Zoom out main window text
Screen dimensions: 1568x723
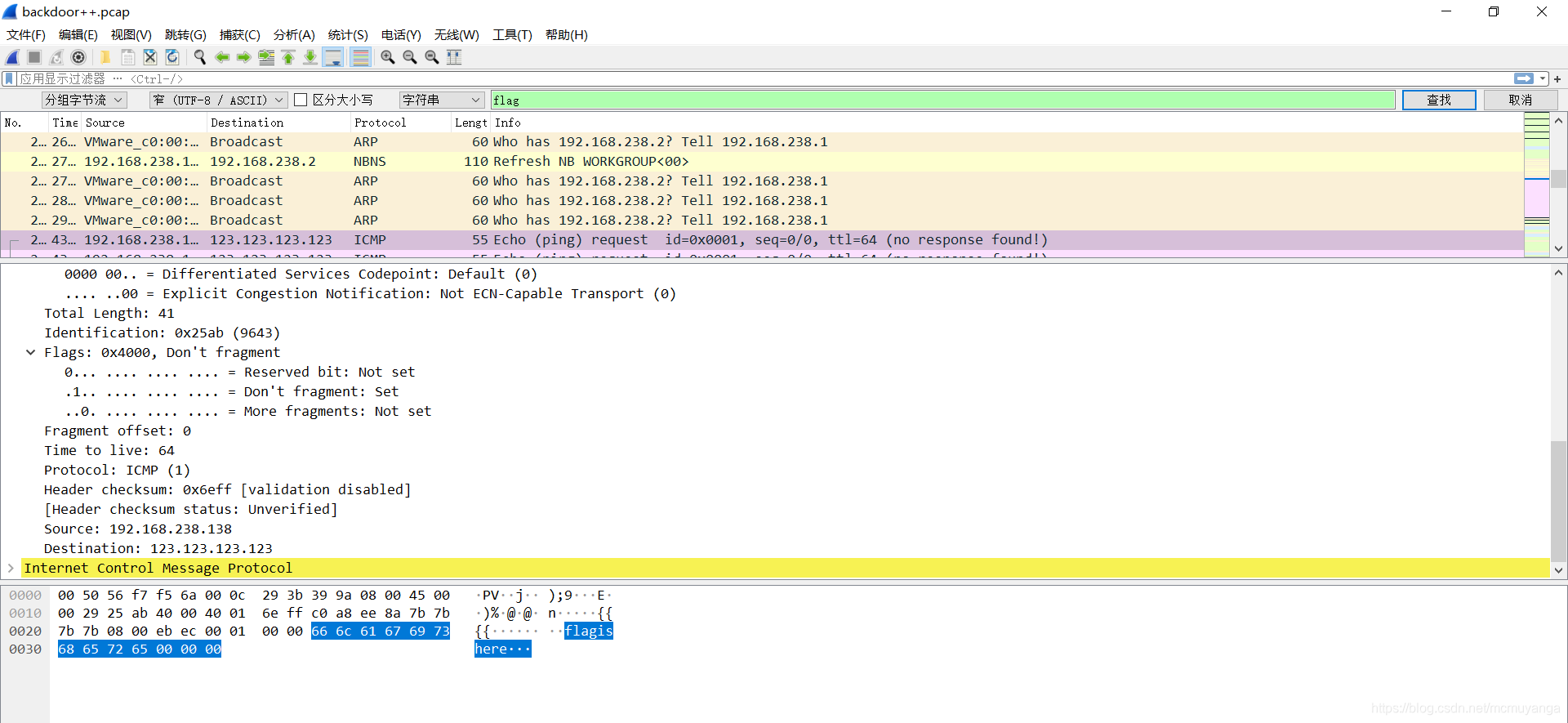[x=410, y=57]
